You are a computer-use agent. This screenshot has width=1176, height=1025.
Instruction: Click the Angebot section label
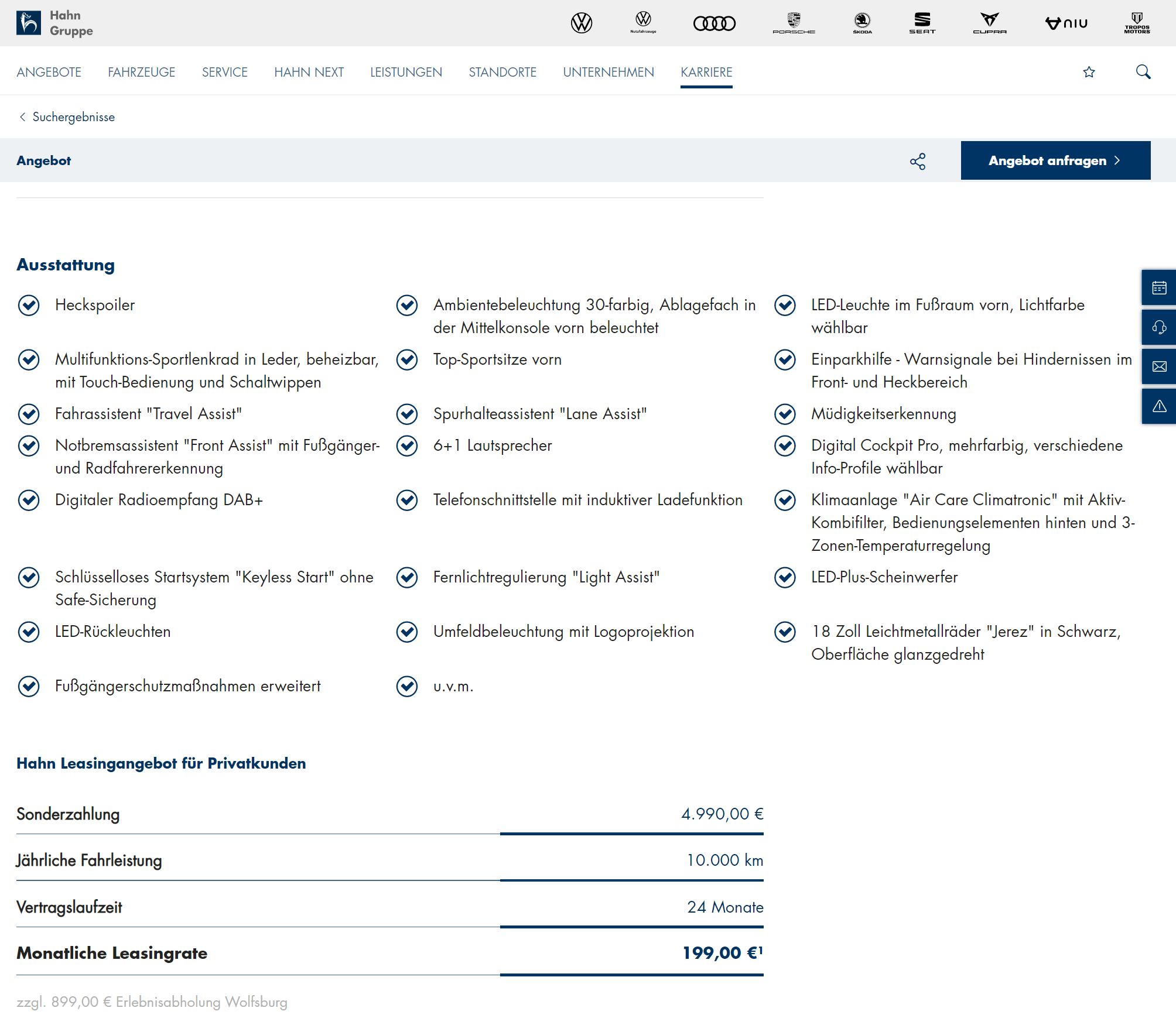coord(44,160)
